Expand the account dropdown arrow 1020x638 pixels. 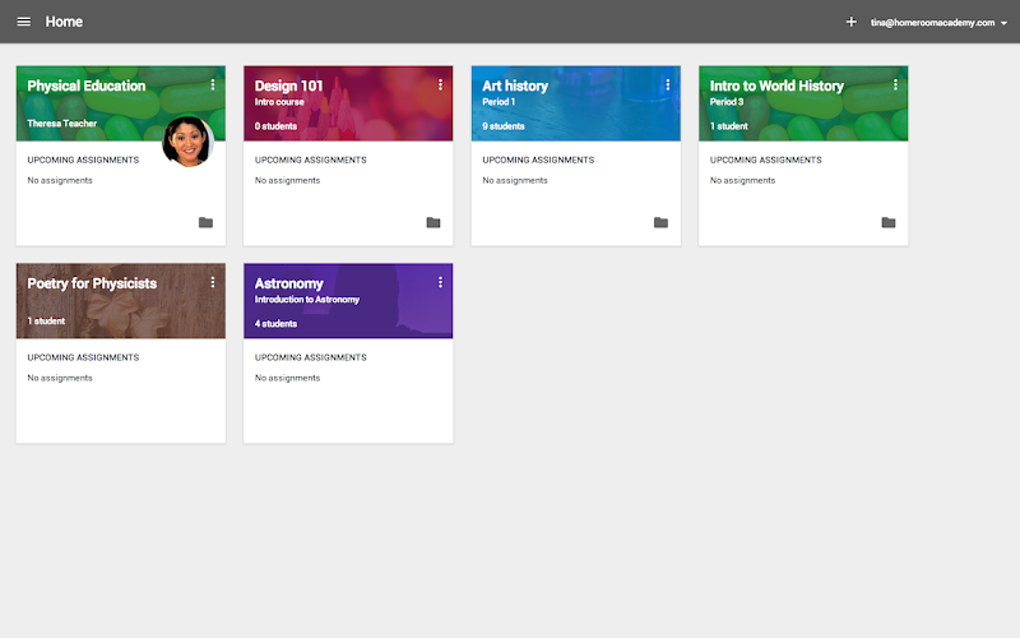[x=1004, y=21]
